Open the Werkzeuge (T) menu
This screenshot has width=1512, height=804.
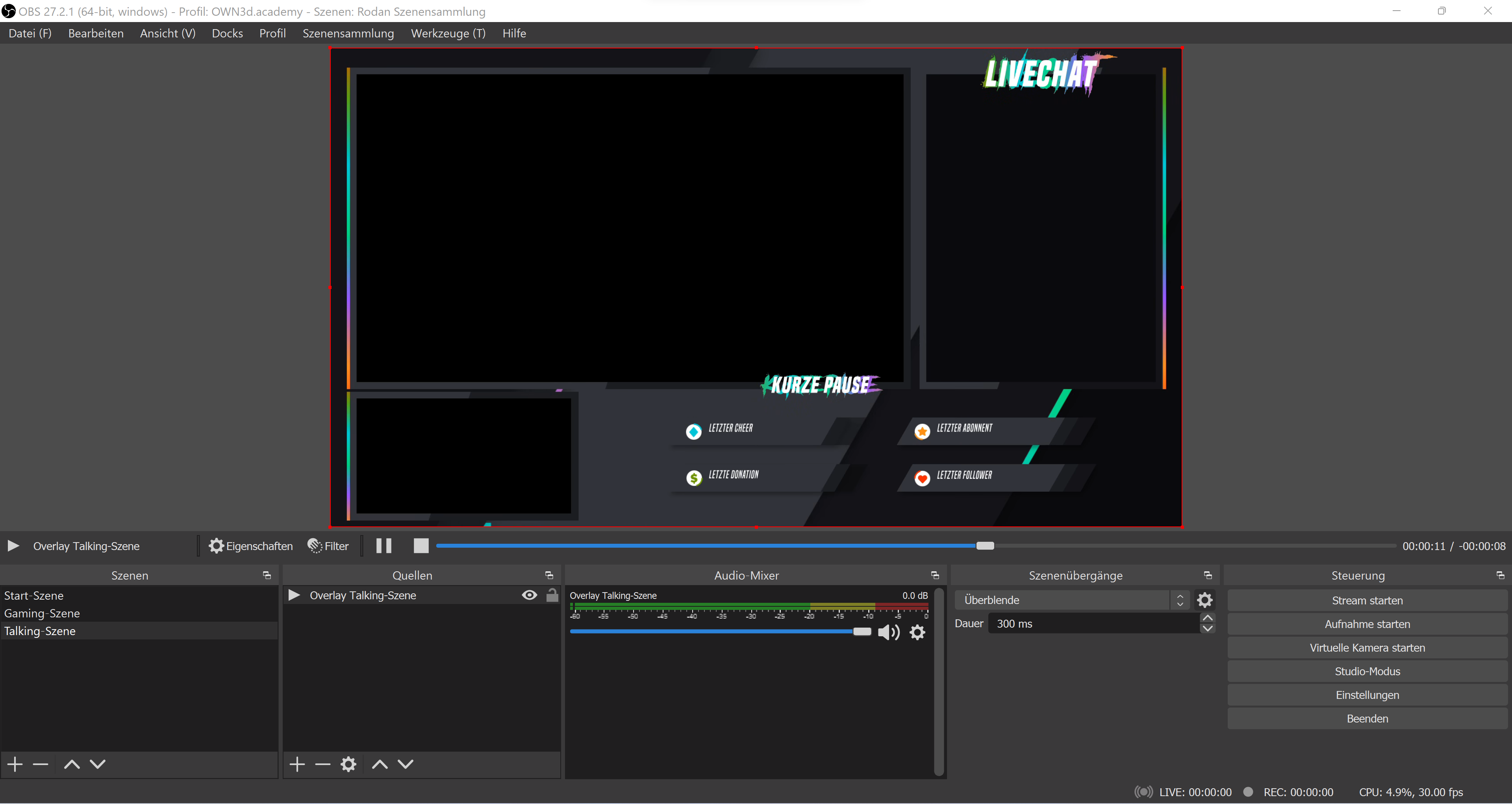pos(448,33)
